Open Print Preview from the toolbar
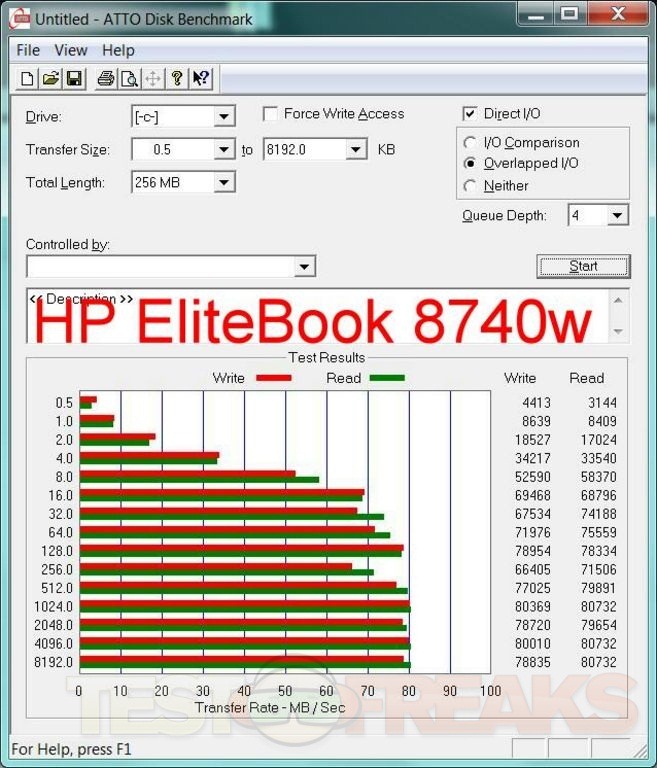Screen dimensions: 657x768 click(129, 78)
